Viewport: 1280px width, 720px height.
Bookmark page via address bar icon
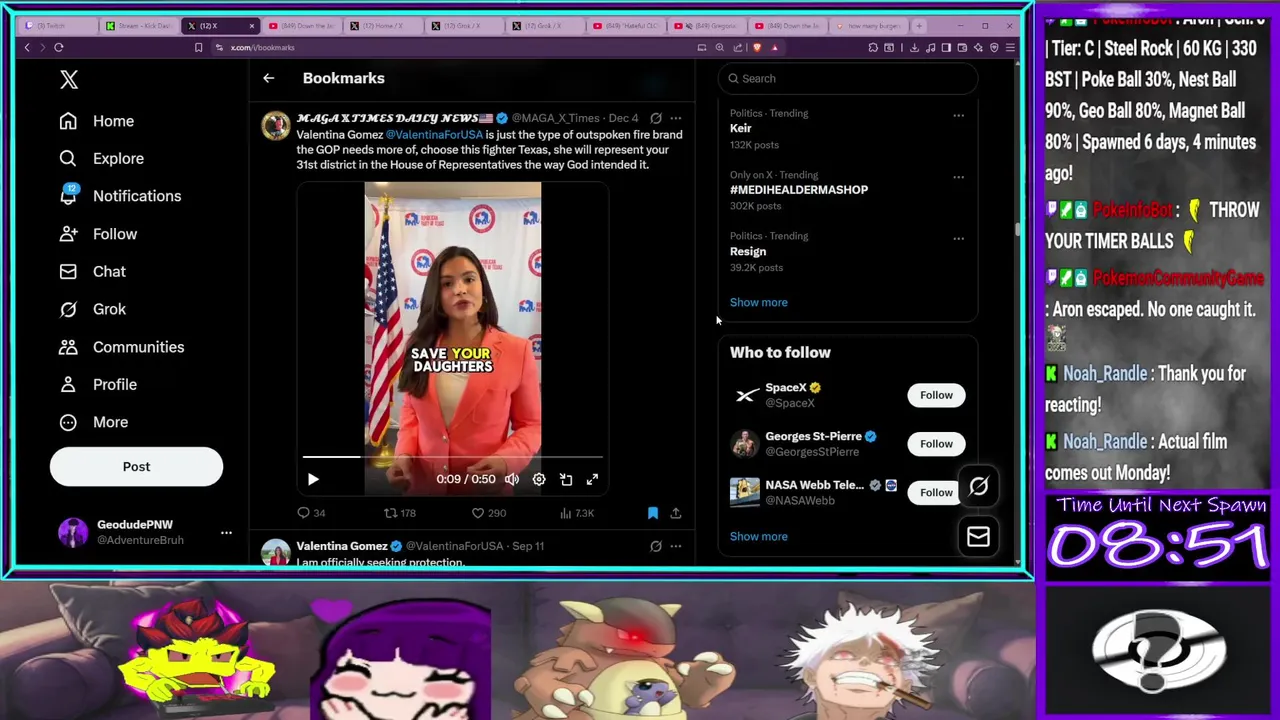pos(198,47)
